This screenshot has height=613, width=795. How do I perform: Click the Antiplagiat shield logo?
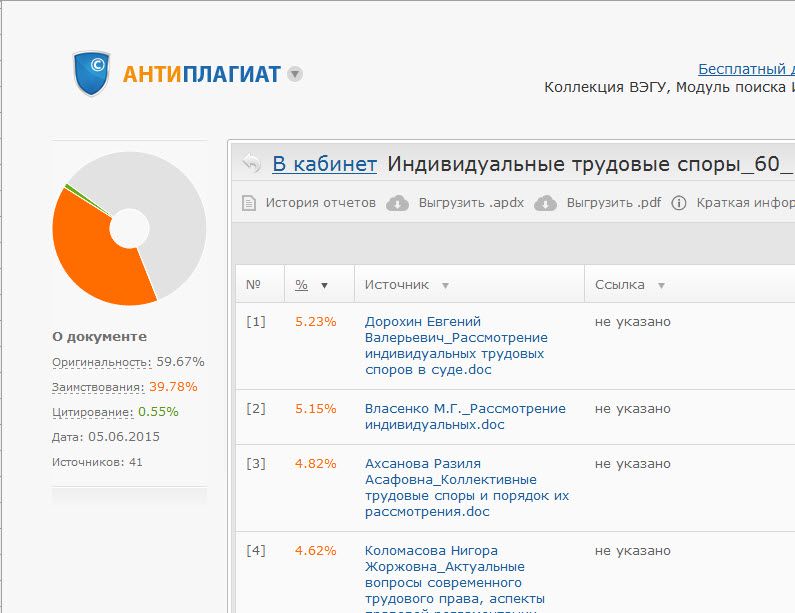point(91,73)
